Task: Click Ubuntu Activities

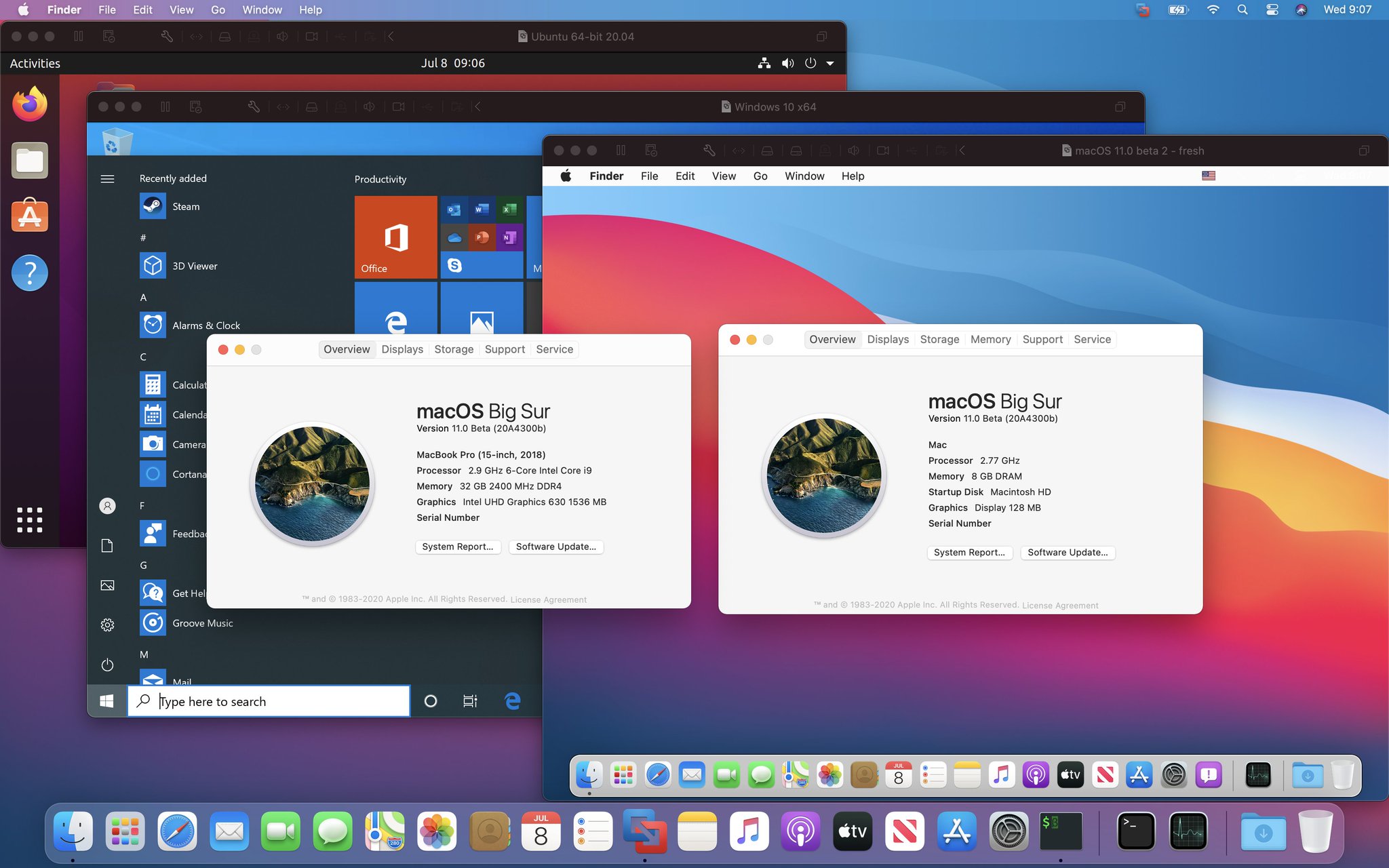Action: [35, 63]
